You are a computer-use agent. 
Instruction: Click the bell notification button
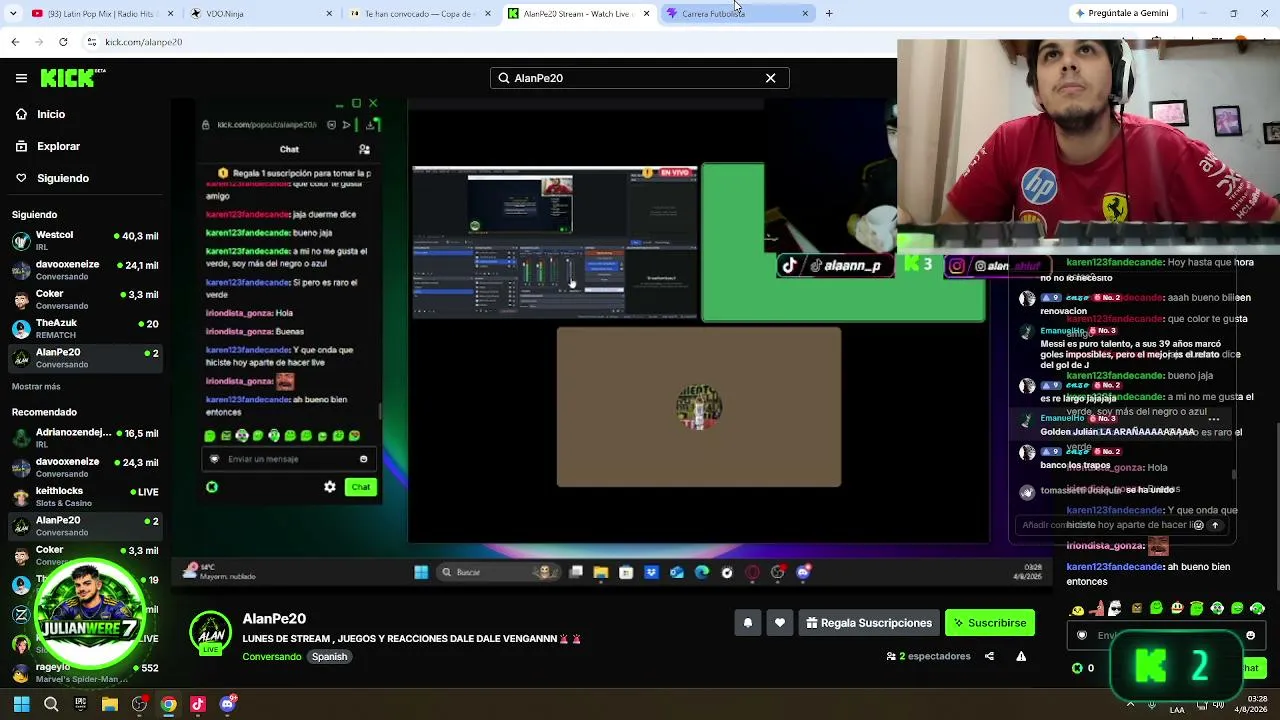coord(747,623)
